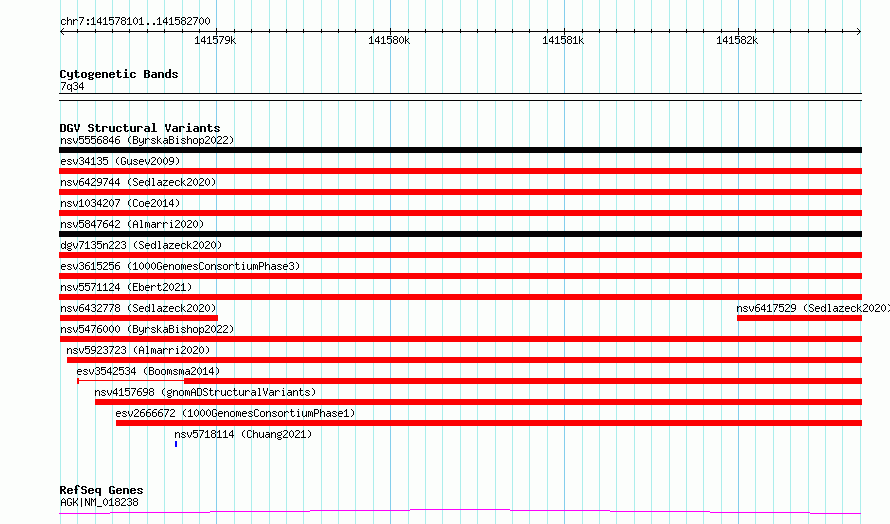Click the 141582k ruler position
Image resolution: width=890 pixels, height=524 pixels.
(x=737, y=40)
